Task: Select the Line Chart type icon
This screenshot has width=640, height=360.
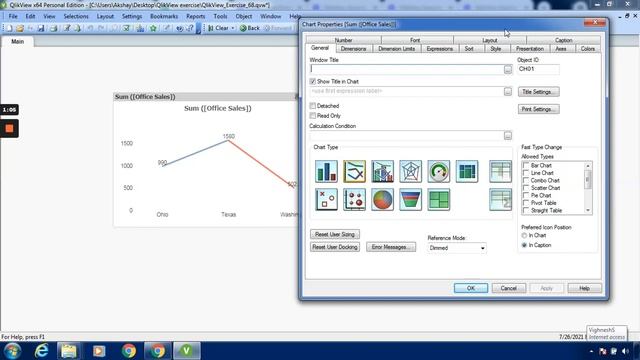Action: [354, 171]
